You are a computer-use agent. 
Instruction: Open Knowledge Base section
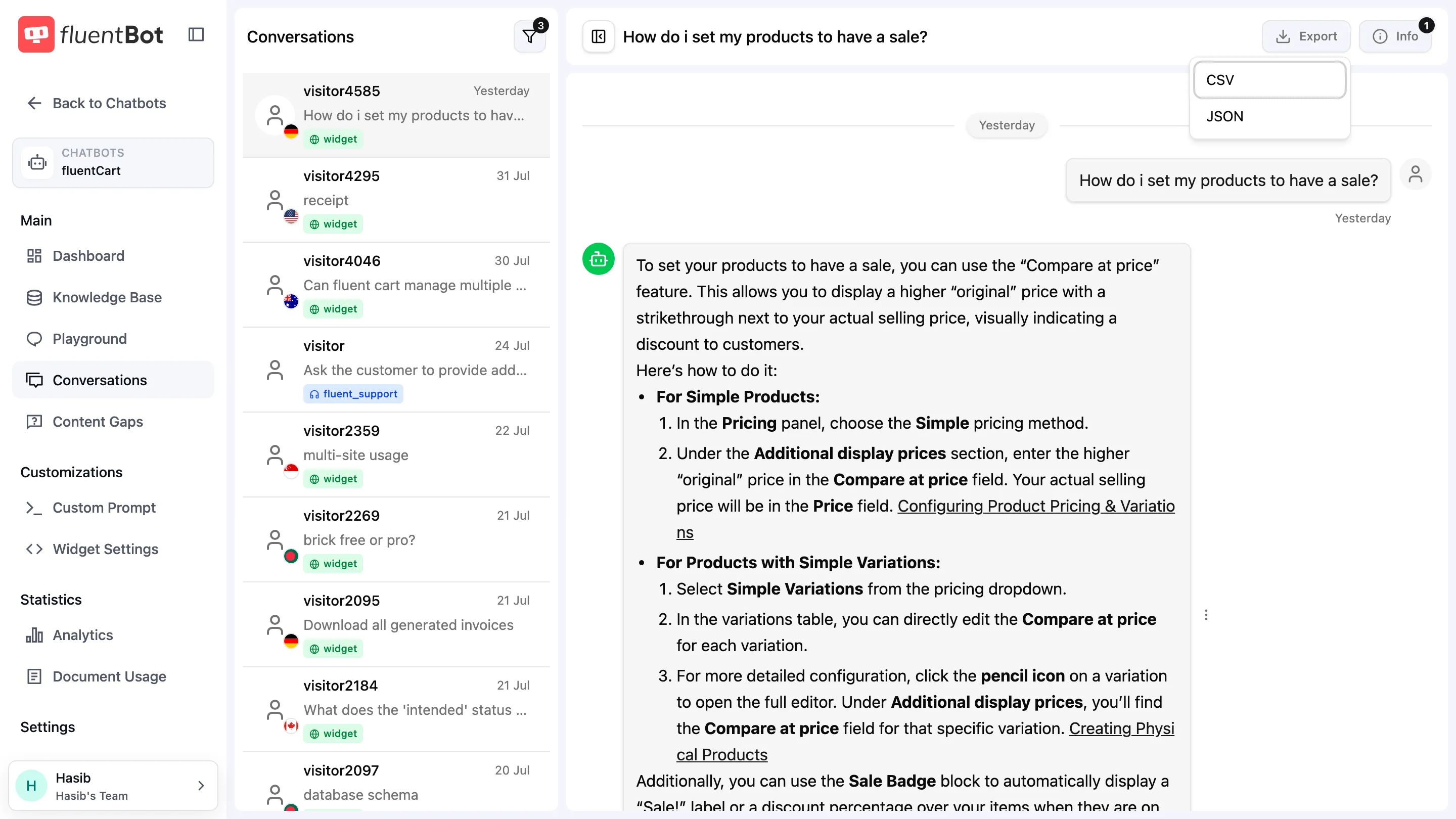(x=113, y=297)
